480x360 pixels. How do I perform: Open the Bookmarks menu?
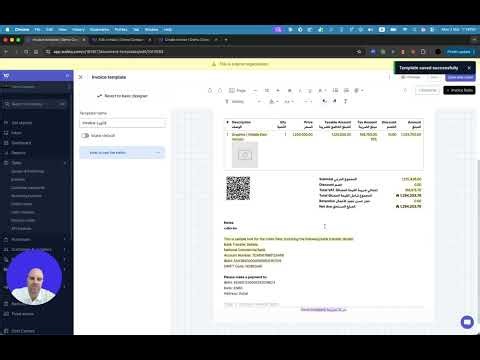pyautogui.click(x=99, y=30)
